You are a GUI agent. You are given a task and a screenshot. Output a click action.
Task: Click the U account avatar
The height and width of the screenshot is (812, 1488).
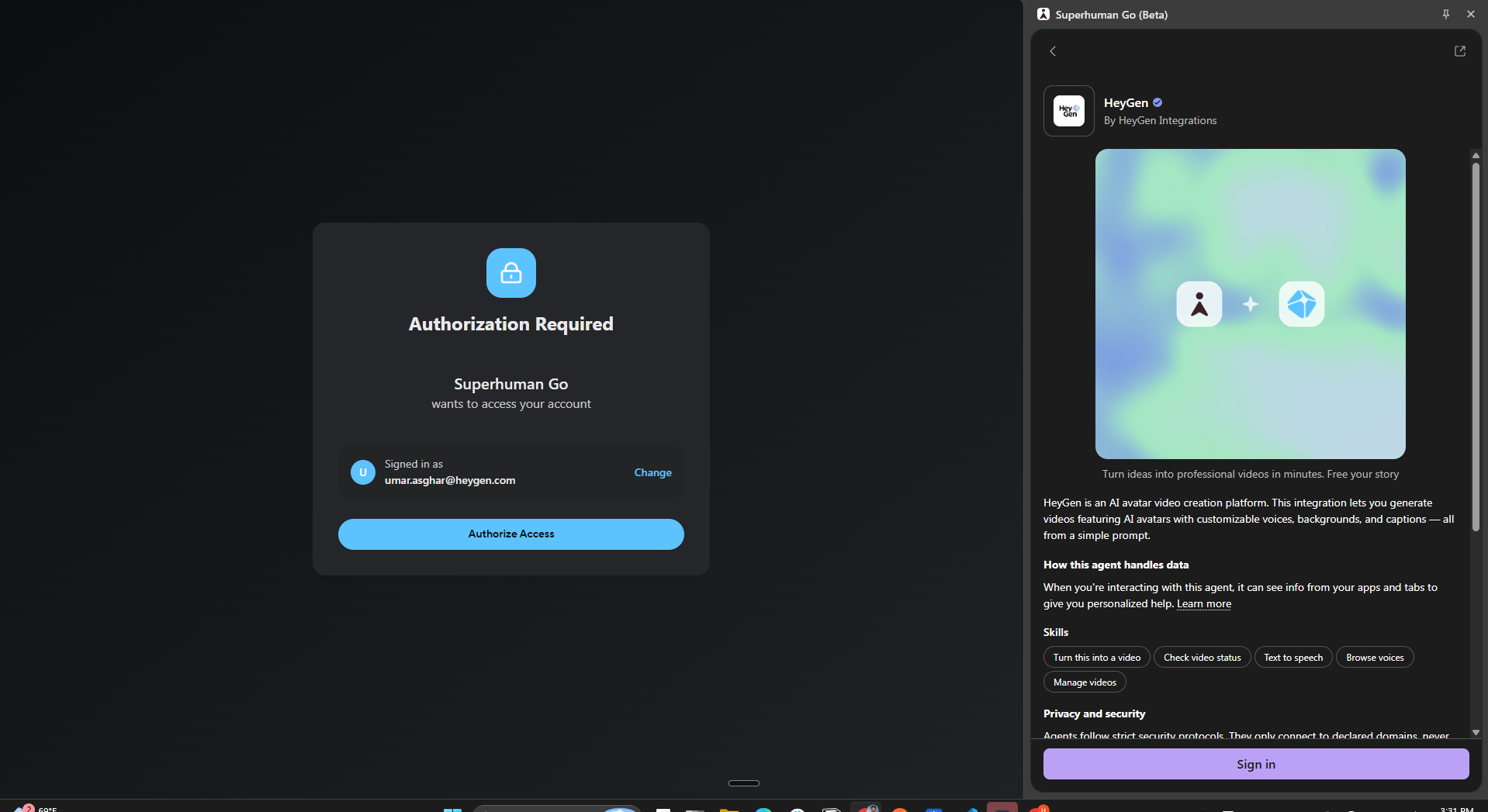tap(362, 472)
